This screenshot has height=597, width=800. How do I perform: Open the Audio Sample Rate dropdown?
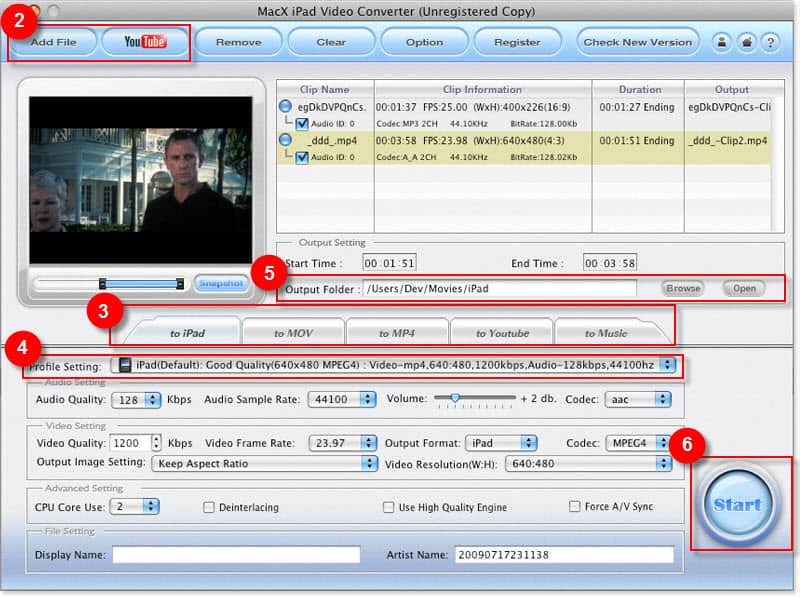[x=342, y=399]
